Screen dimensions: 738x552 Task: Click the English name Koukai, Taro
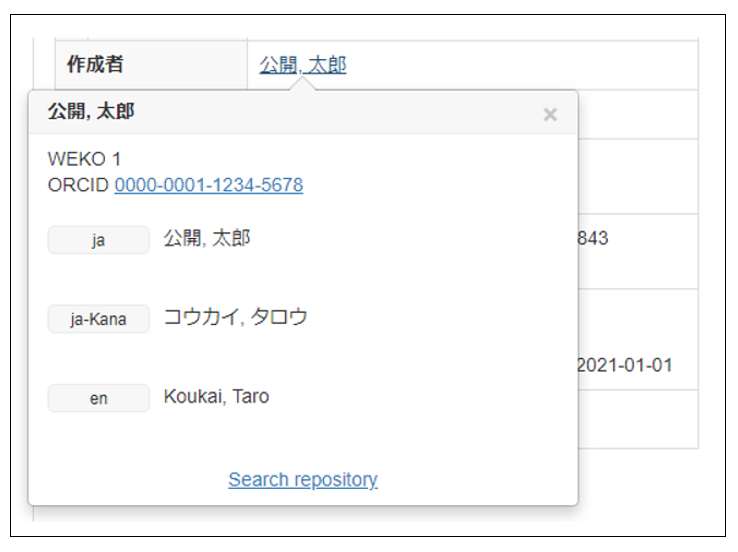(x=216, y=397)
